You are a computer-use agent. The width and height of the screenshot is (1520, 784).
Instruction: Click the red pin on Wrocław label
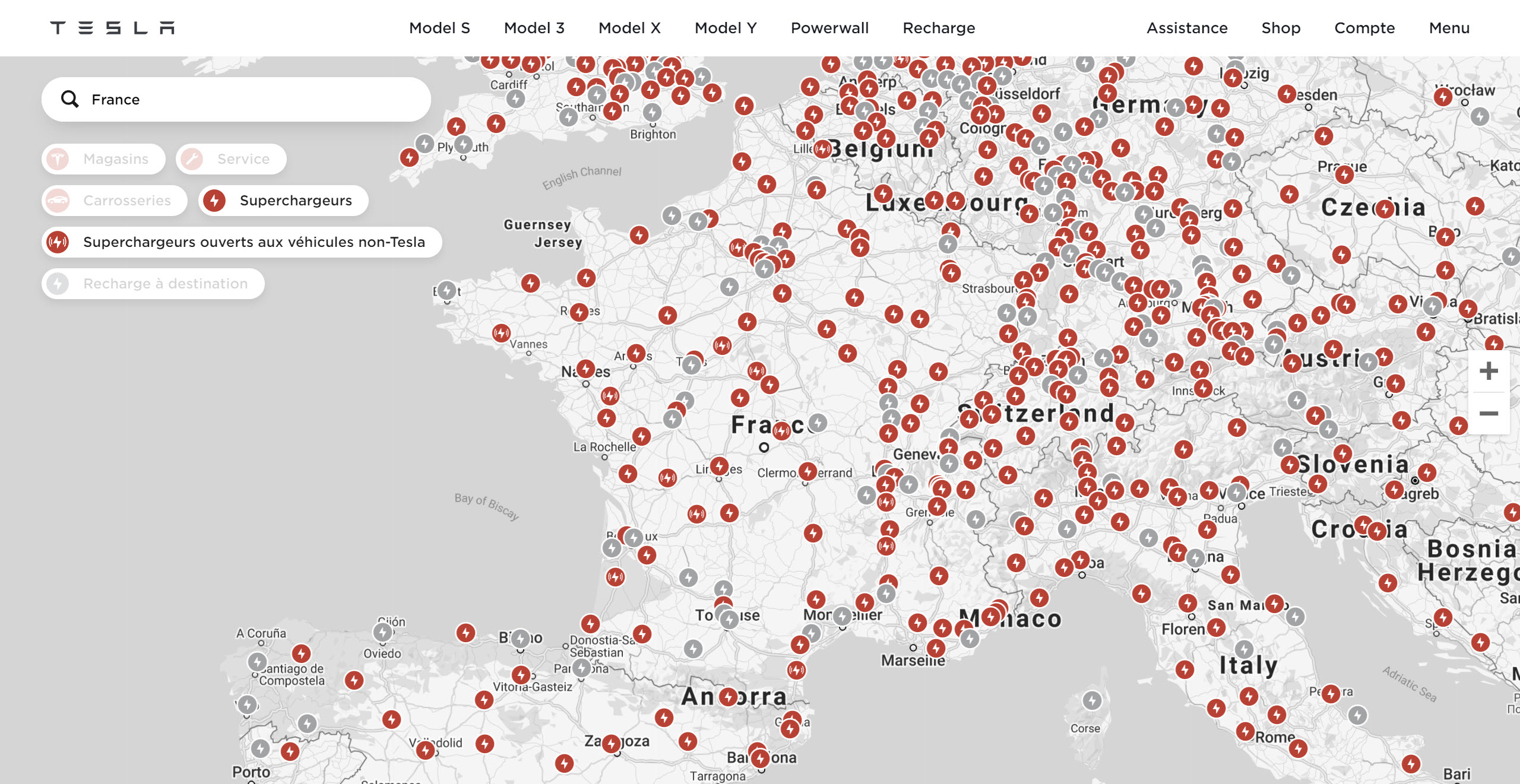tap(1443, 96)
